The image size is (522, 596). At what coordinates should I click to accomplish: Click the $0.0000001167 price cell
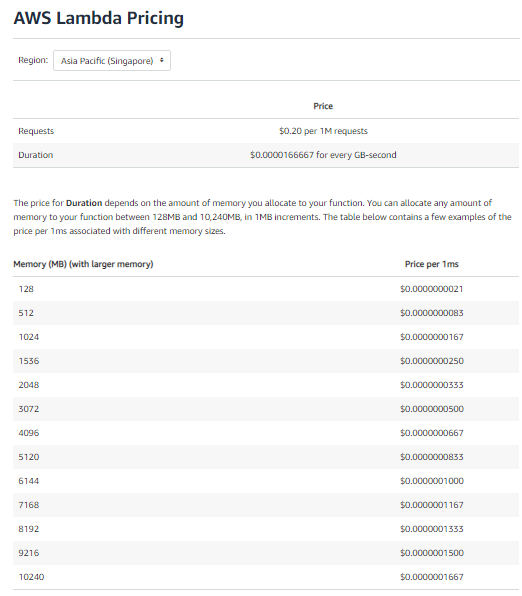(x=432, y=505)
